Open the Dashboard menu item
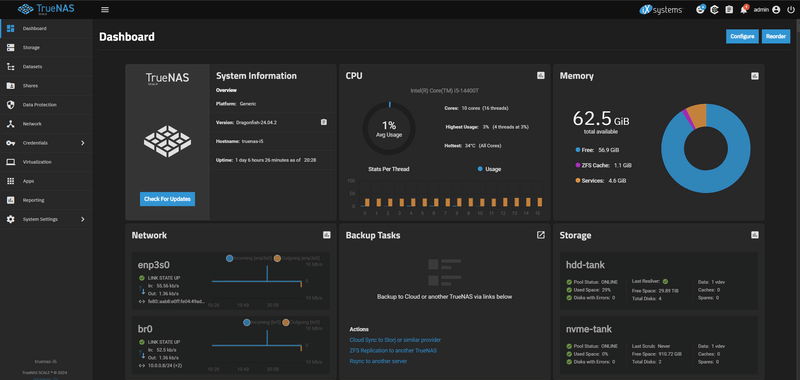The height and width of the screenshot is (380, 800). coord(46,29)
